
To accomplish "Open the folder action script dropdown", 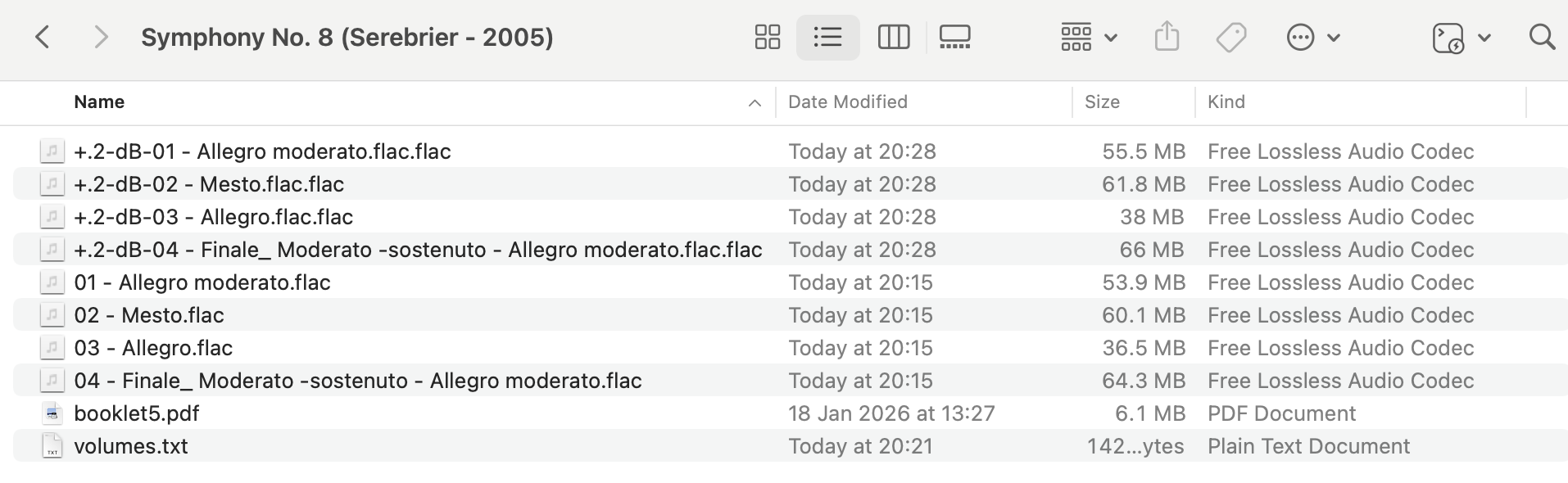I will [1461, 37].
